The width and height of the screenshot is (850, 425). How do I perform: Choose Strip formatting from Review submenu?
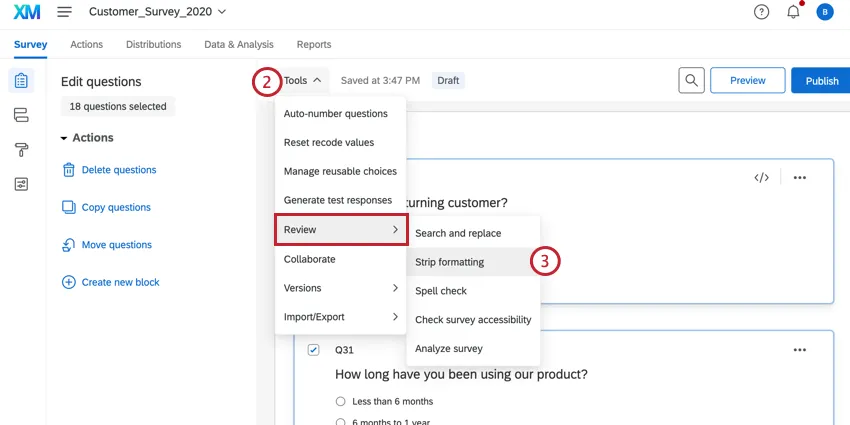(x=449, y=262)
